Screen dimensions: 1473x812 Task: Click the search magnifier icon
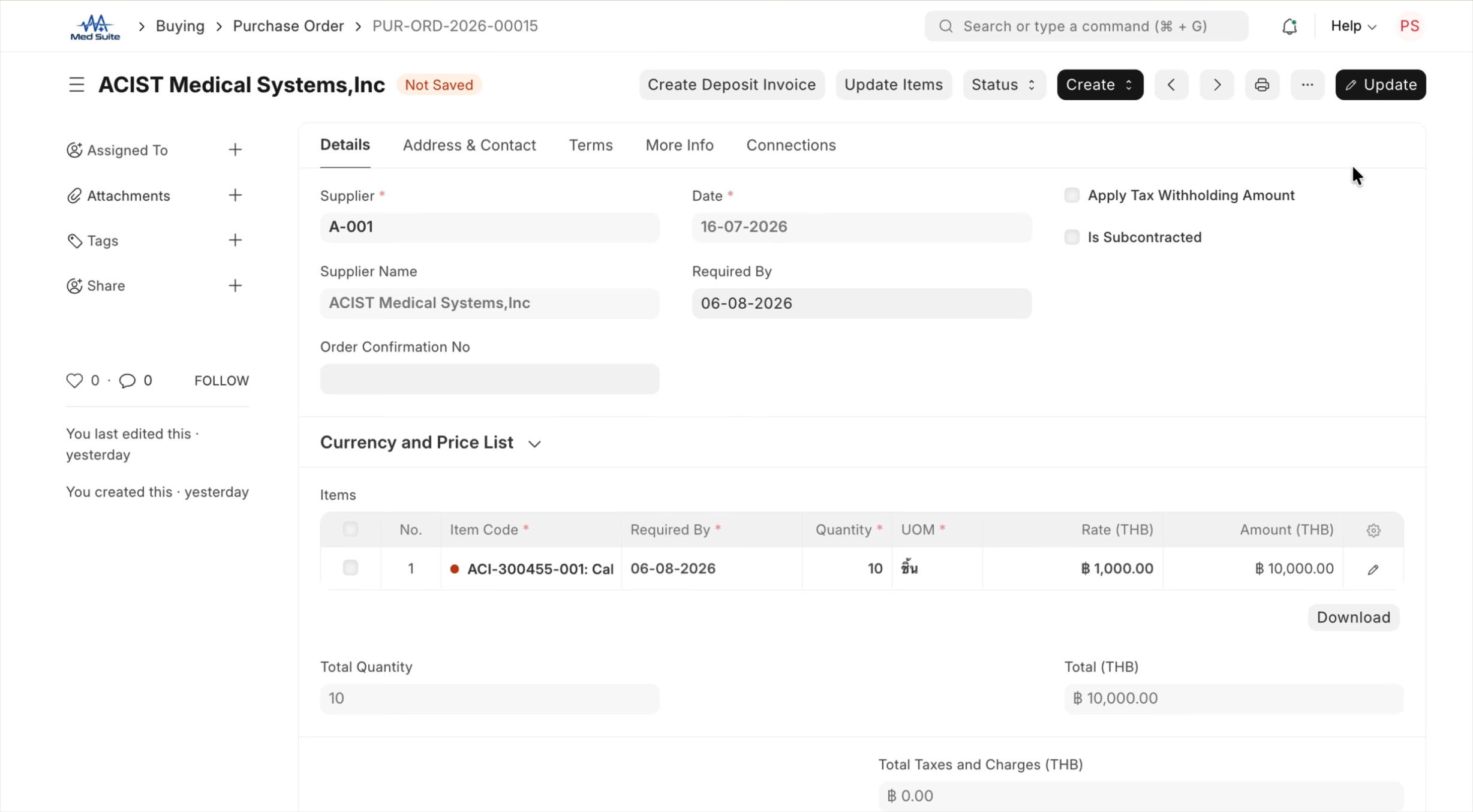tap(946, 26)
